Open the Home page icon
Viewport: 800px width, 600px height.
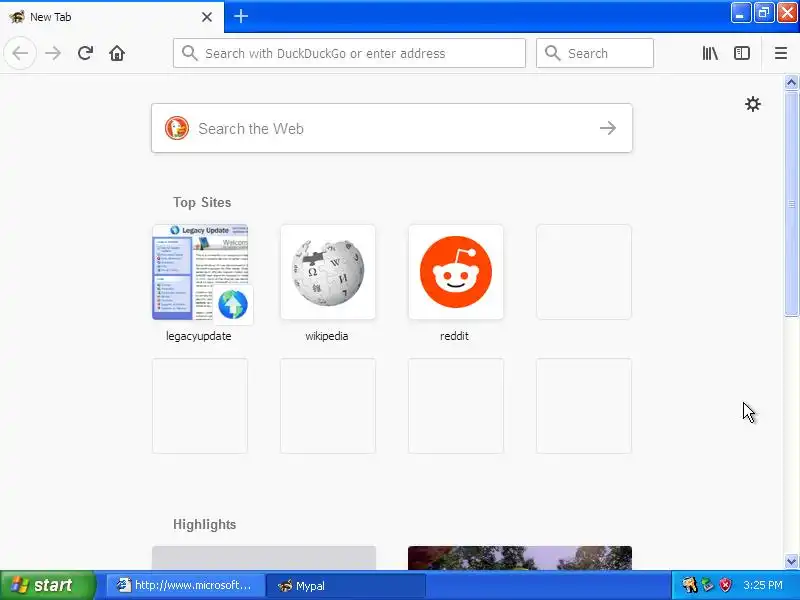pos(117,53)
